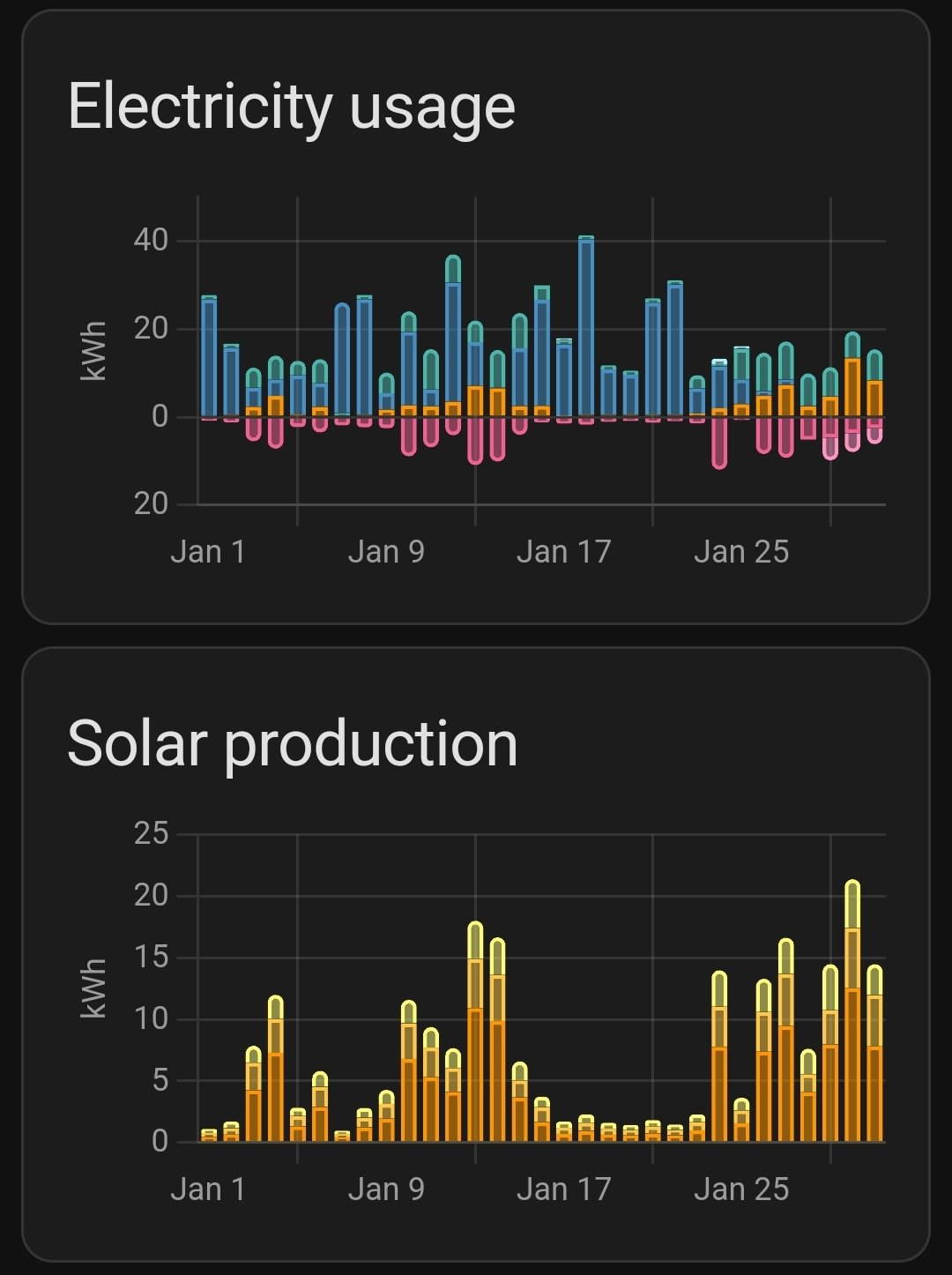Click "Jan 1" axis label under Solar production
This screenshot has width=952, height=1275.
(208, 1189)
